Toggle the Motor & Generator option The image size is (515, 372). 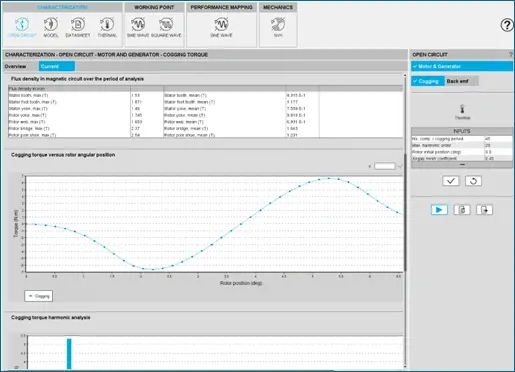pyautogui.click(x=462, y=66)
